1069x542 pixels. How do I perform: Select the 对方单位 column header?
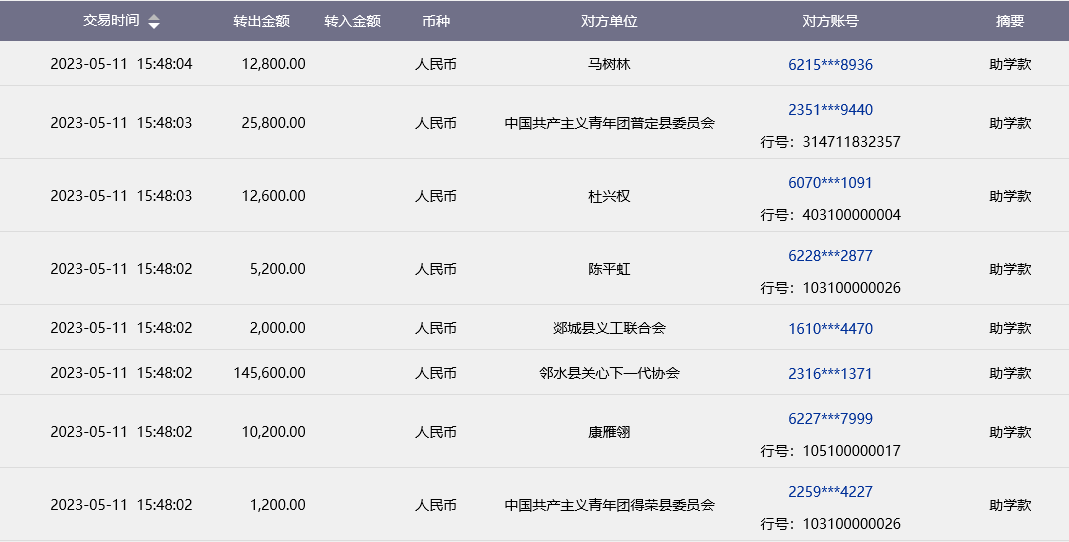[609, 21]
